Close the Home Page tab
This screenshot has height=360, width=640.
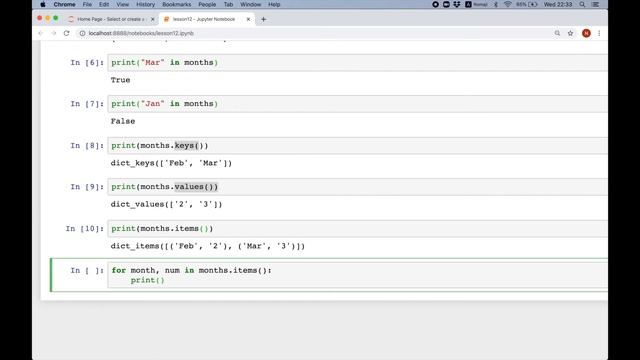pos(153,19)
